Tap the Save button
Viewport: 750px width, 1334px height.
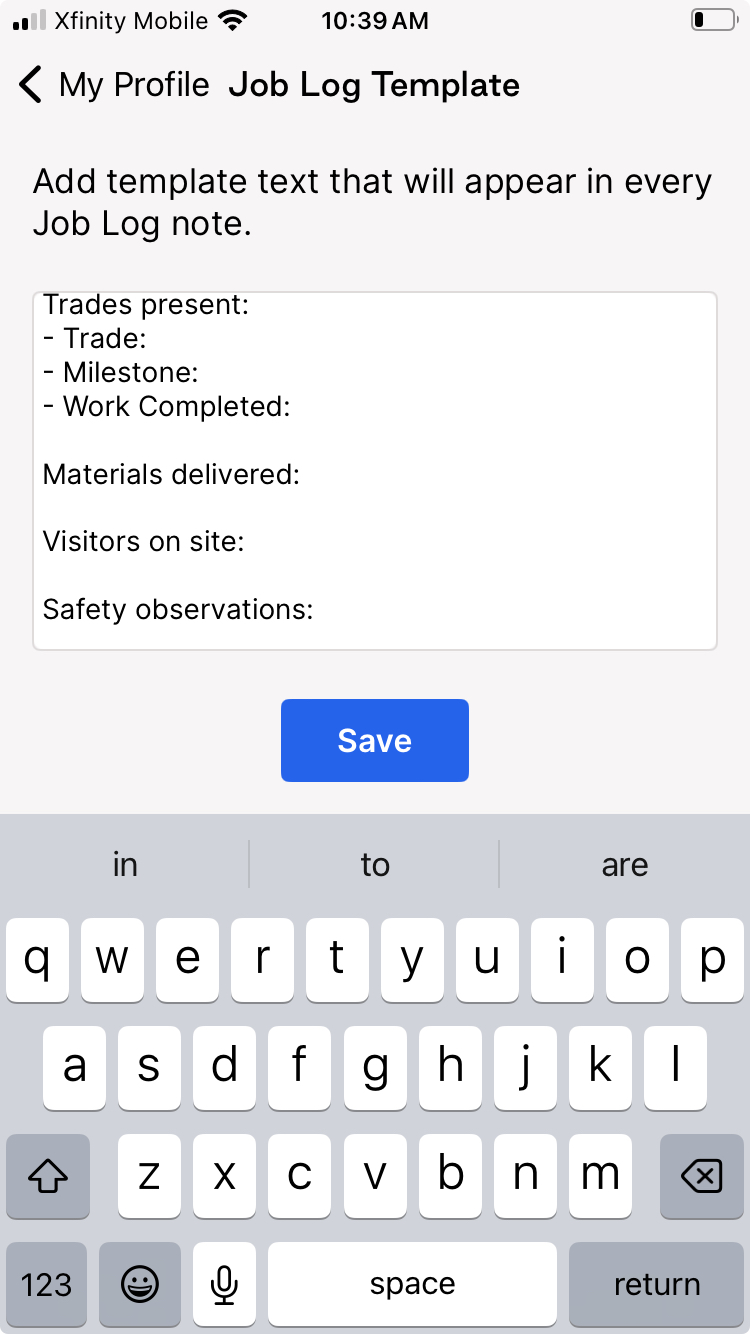point(375,740)
